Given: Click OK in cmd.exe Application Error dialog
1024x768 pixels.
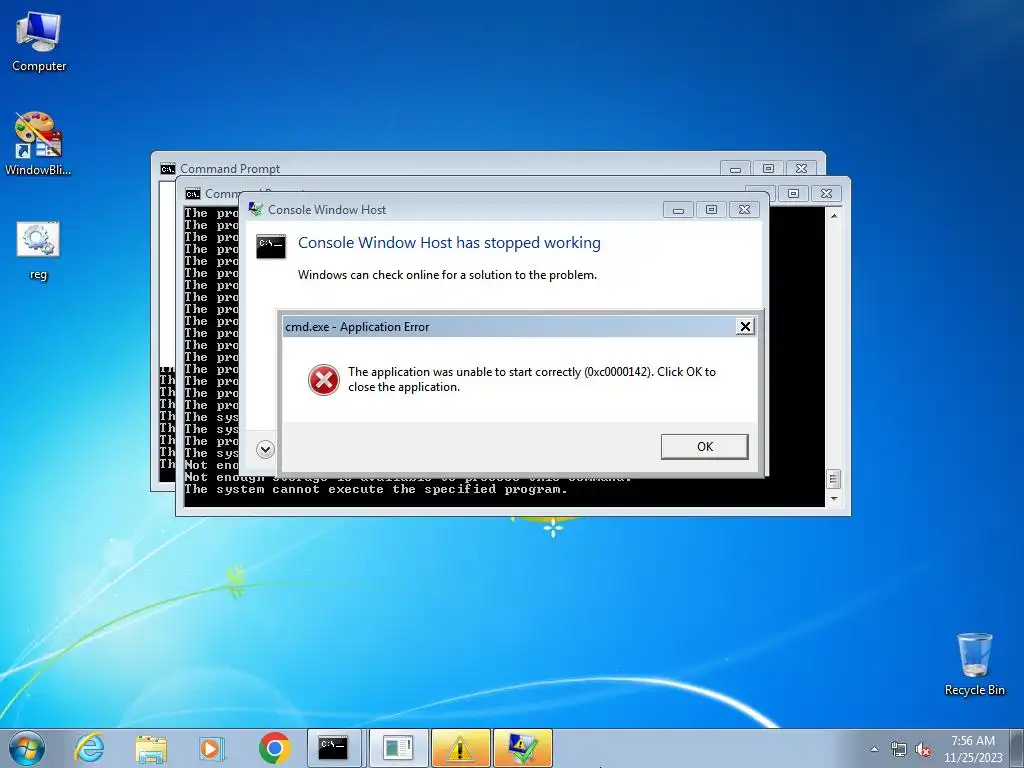Looking at the screenshot, I should click(x=704, y=447).
